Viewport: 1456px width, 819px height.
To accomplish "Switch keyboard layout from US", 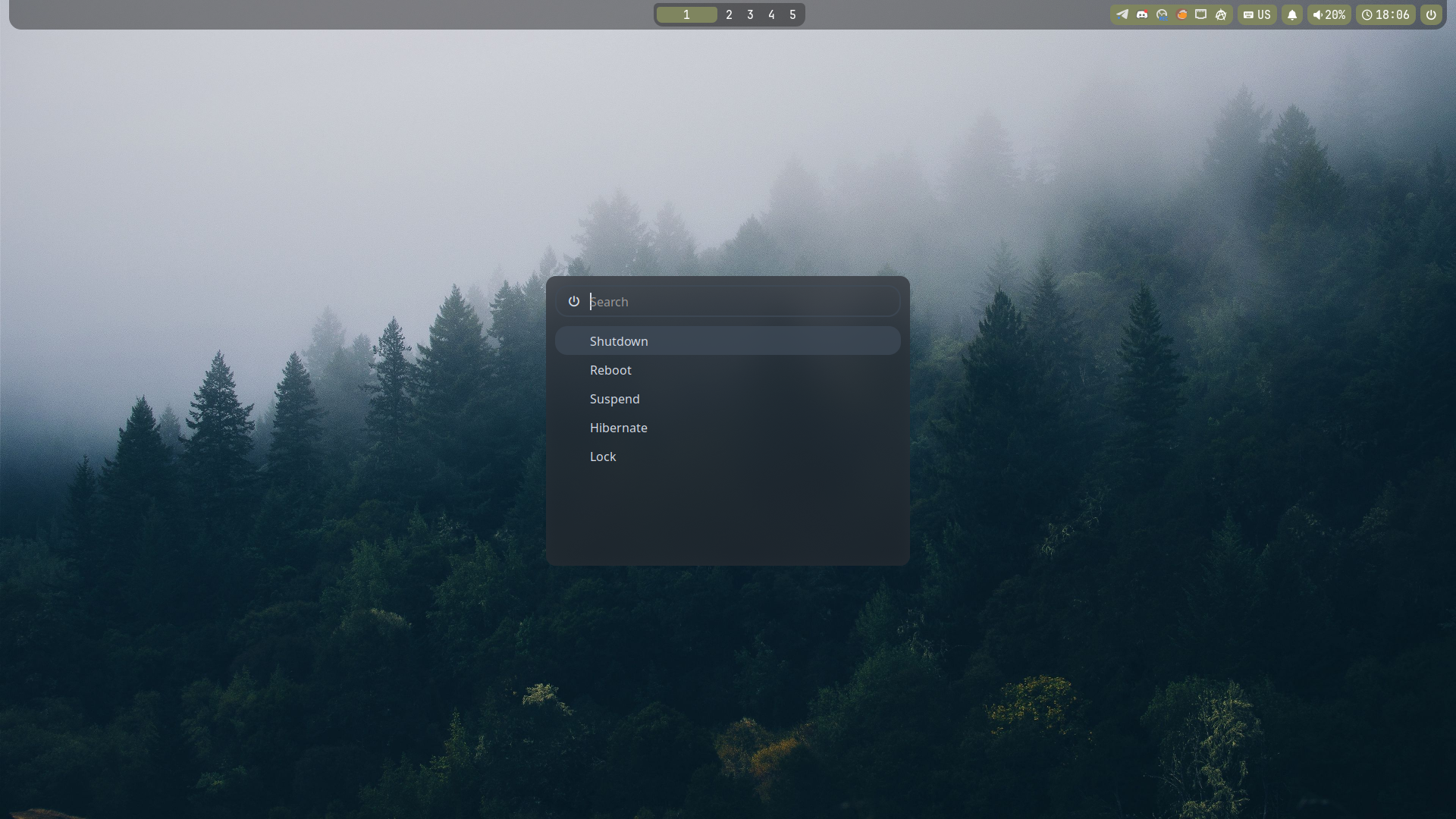I will (x=1257, y=14).
